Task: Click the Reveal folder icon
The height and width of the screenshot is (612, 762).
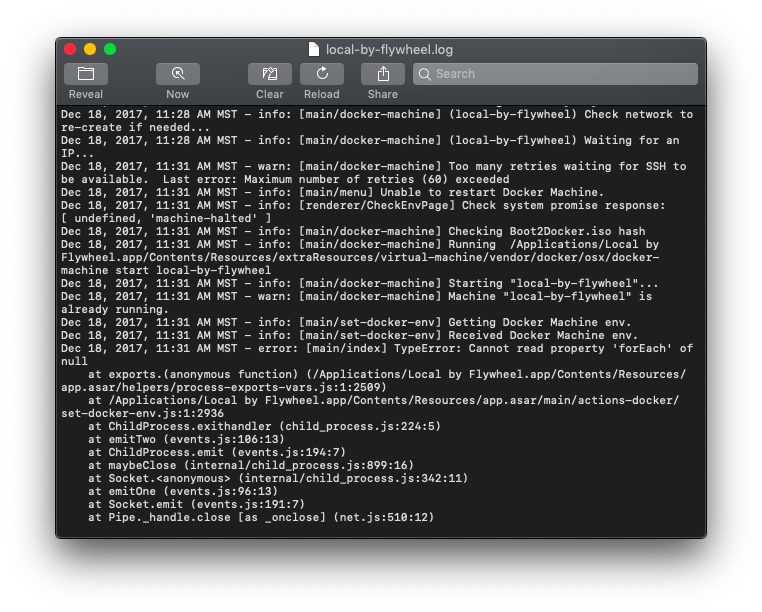Action: [x=86, y=74]
